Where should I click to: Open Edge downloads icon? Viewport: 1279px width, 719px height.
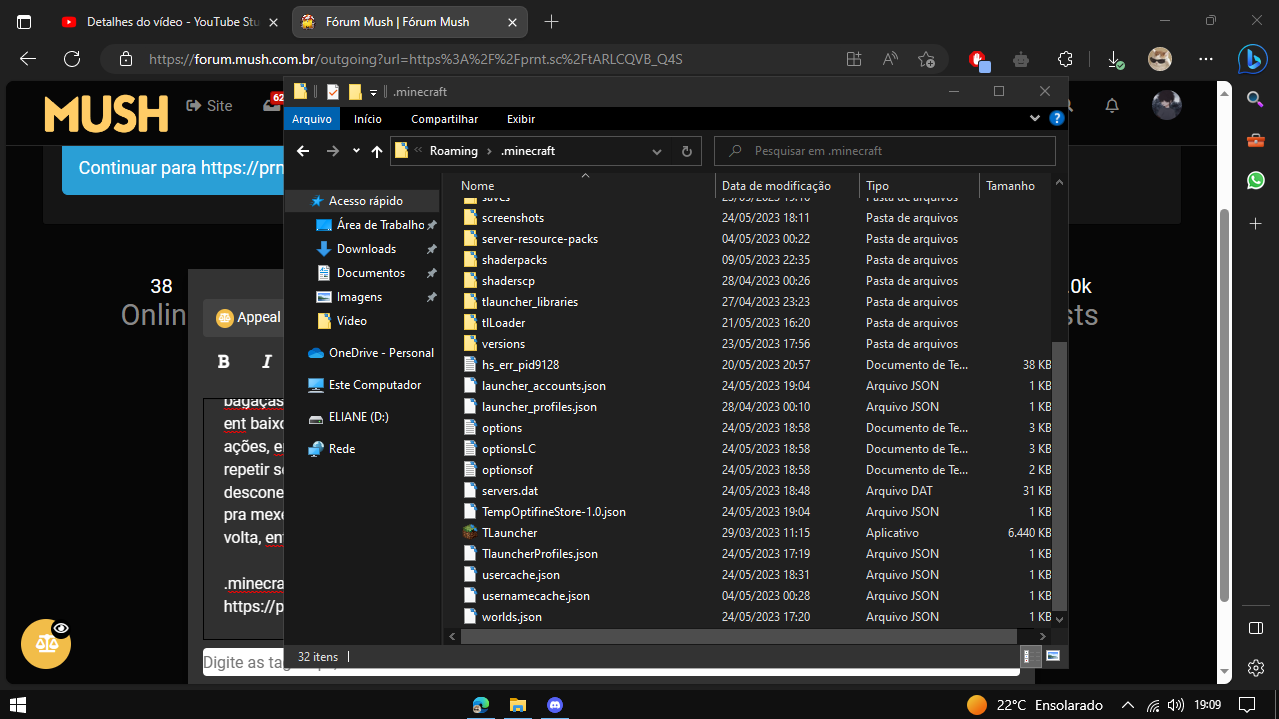click(1115, 59)
